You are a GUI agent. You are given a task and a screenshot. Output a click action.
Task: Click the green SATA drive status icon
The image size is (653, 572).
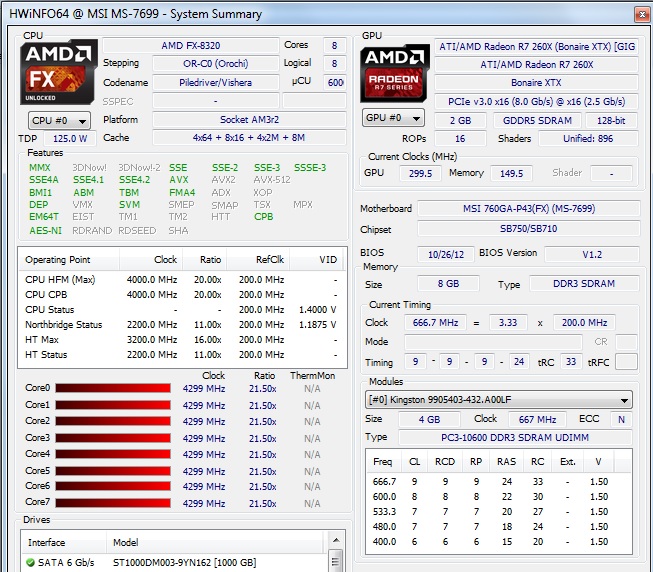pyautogui.click(x=29, y=563)
